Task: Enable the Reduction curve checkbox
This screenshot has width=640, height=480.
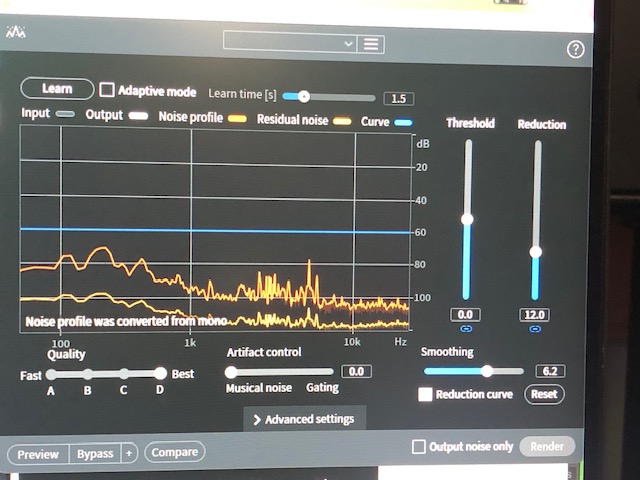Action: pyautogui.click(x=425, y=394)
